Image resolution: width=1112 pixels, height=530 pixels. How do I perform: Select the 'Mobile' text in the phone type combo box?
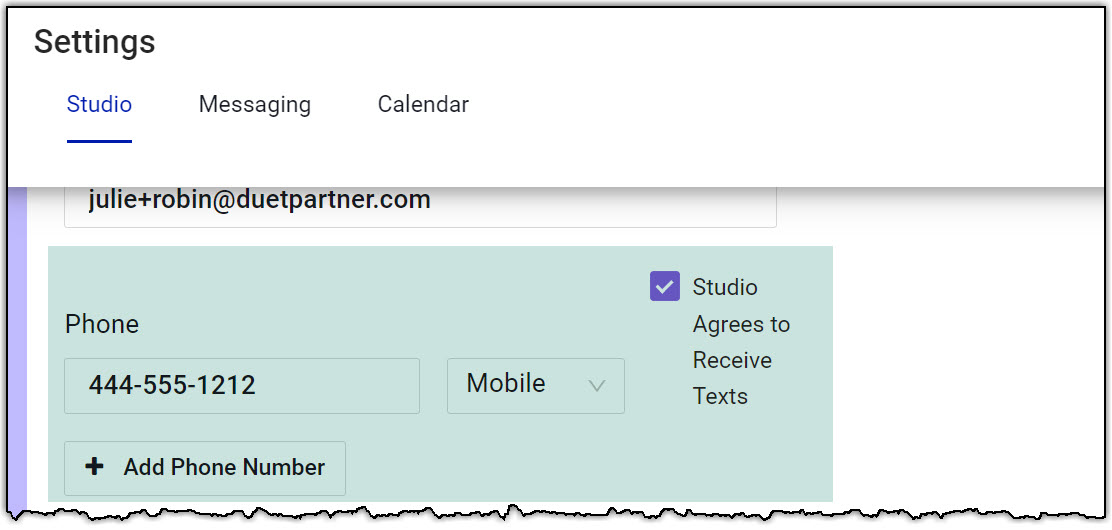pos(506,384)
